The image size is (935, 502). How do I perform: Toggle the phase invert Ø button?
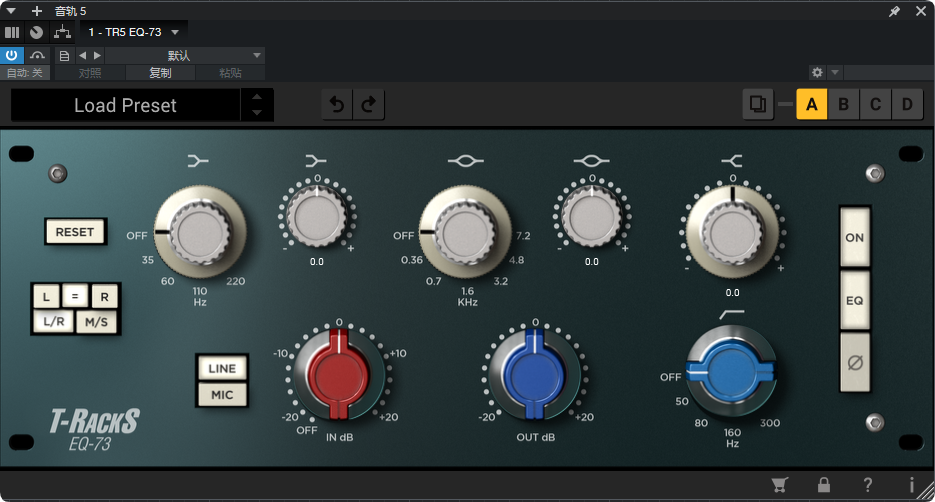pyautogui.click(x=854, y=362)
